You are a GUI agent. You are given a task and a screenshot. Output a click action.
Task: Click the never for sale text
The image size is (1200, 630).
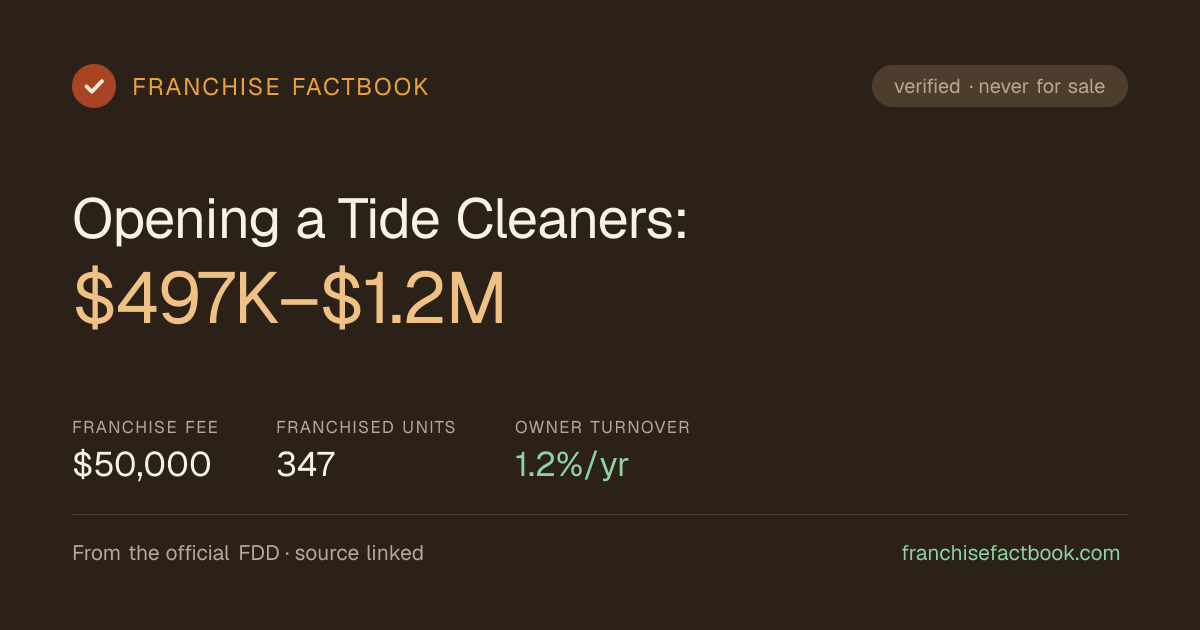coord(1042,87)
